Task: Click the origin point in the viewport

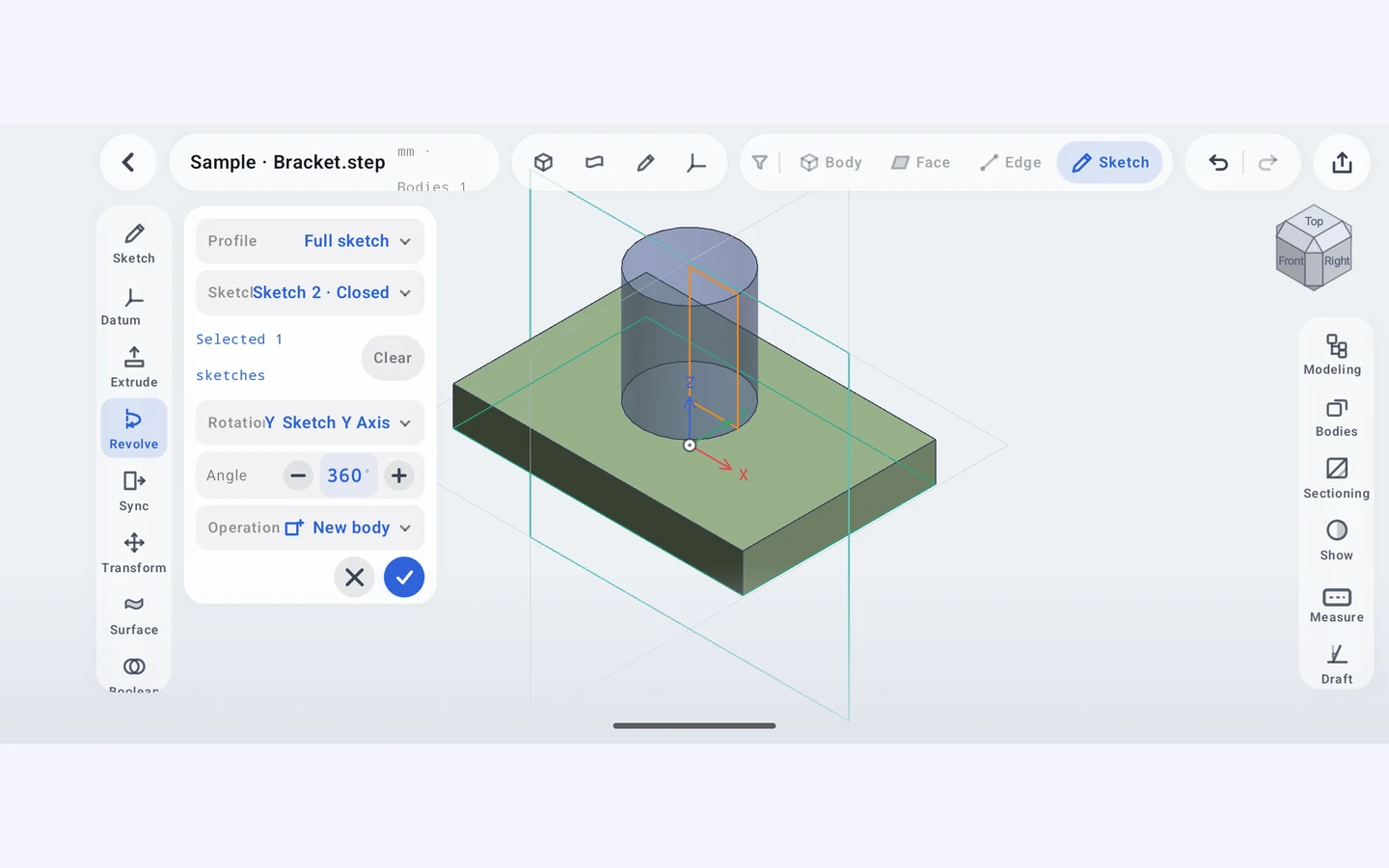Action: (690, 445)
